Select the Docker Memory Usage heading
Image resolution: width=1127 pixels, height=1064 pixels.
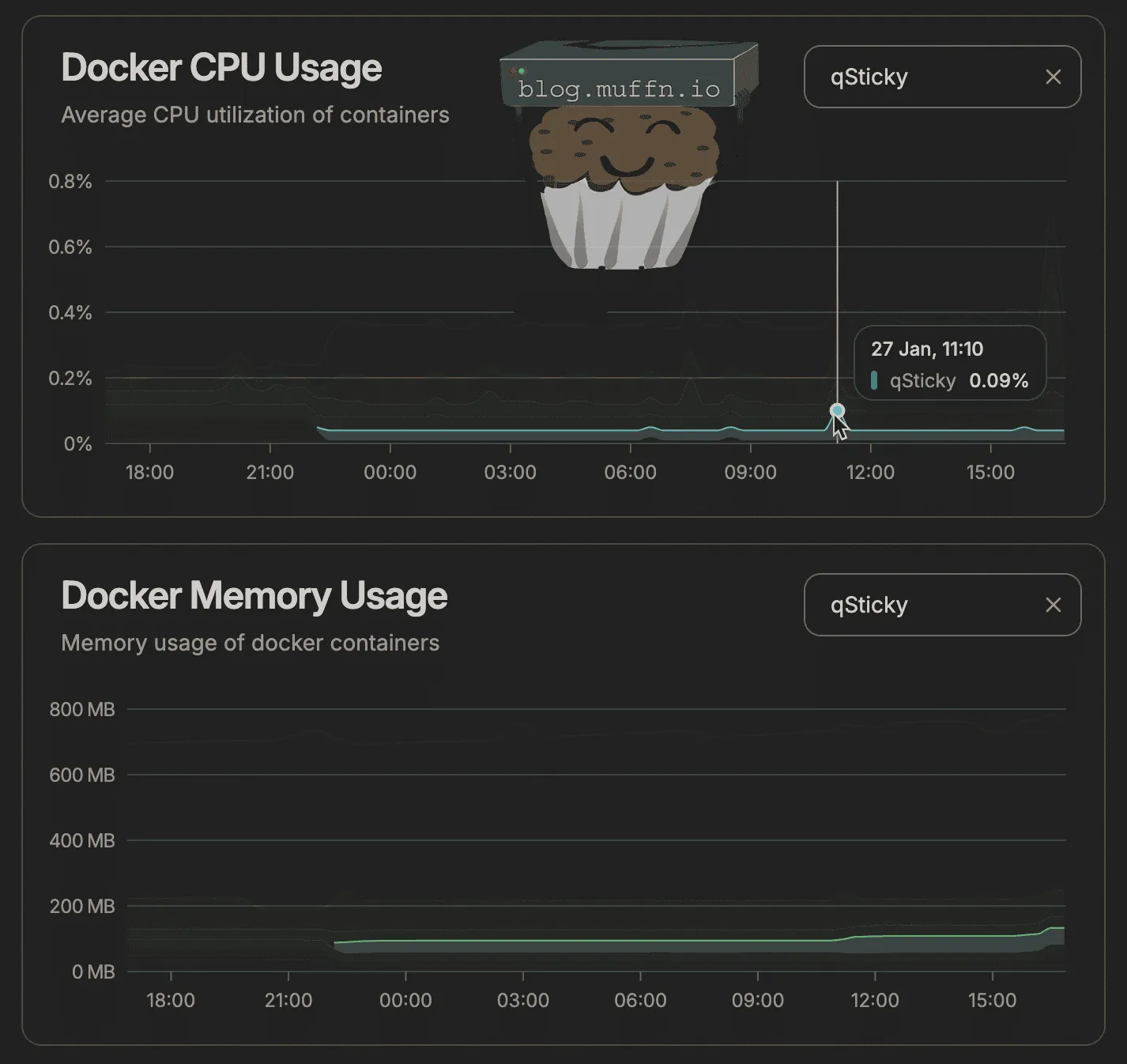(254, 595)
